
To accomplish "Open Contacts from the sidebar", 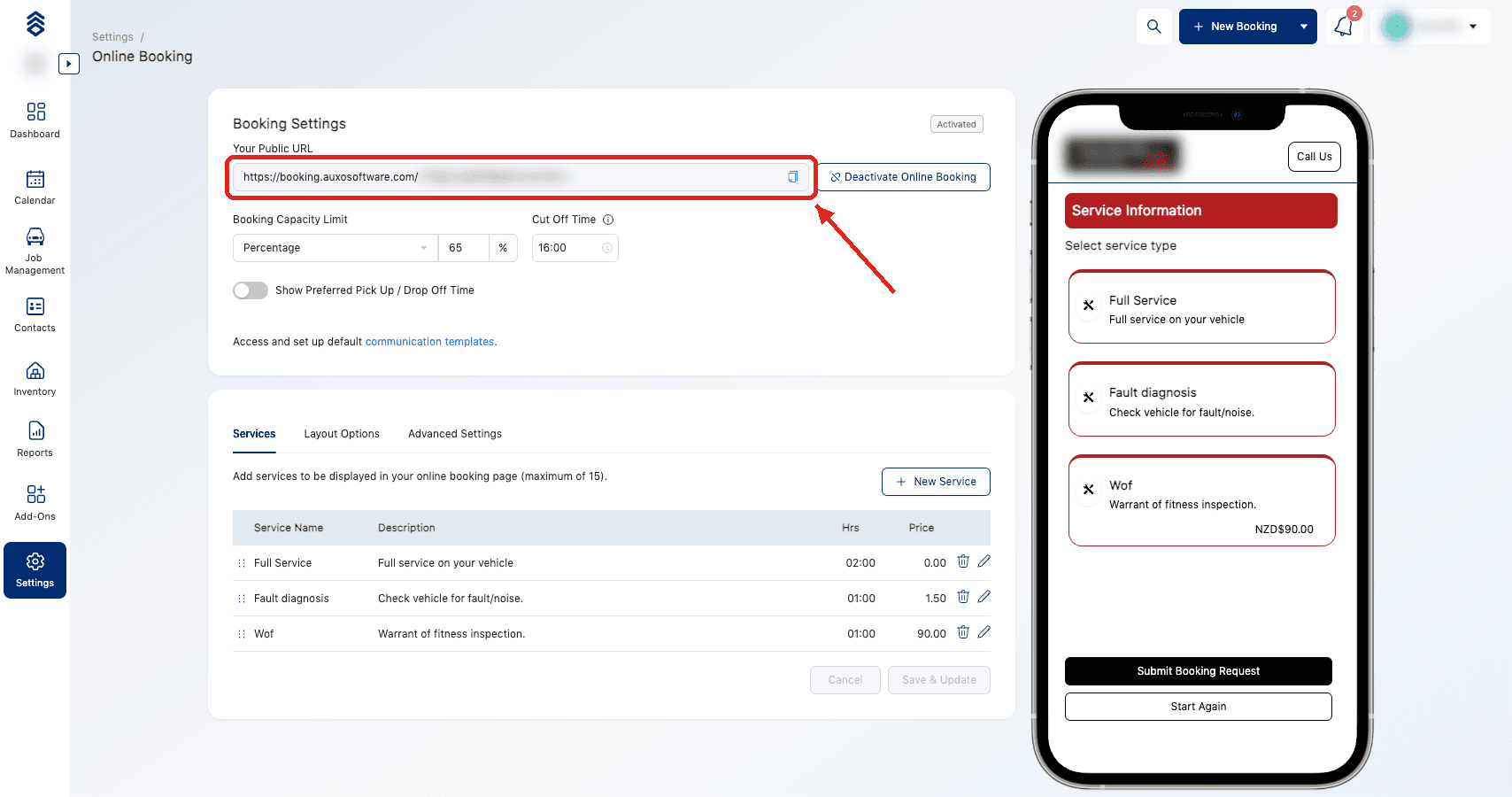I will tap(35, 314).
